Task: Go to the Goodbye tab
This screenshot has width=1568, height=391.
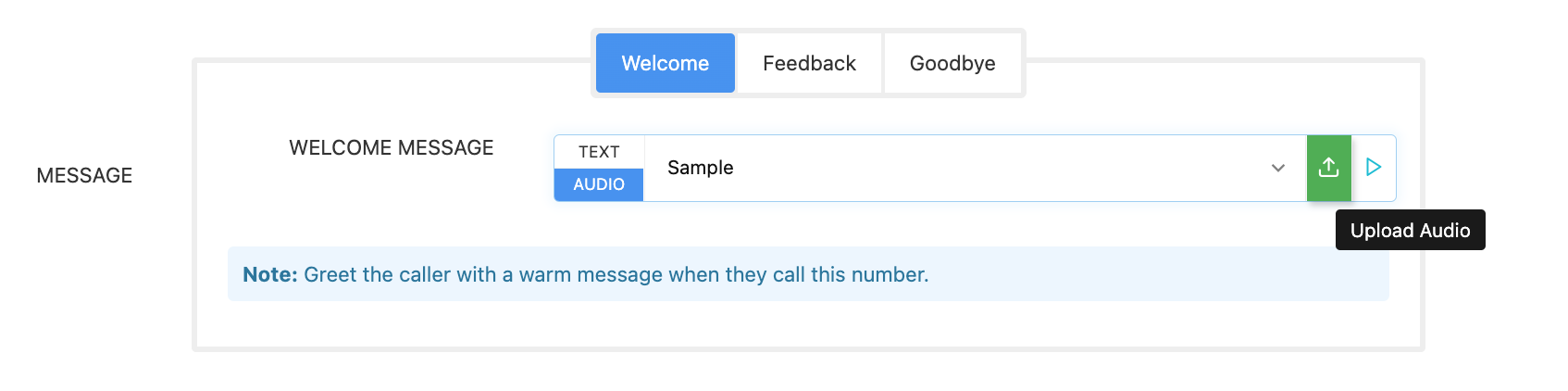Action: pyautogui.click(x=952, y=63)
